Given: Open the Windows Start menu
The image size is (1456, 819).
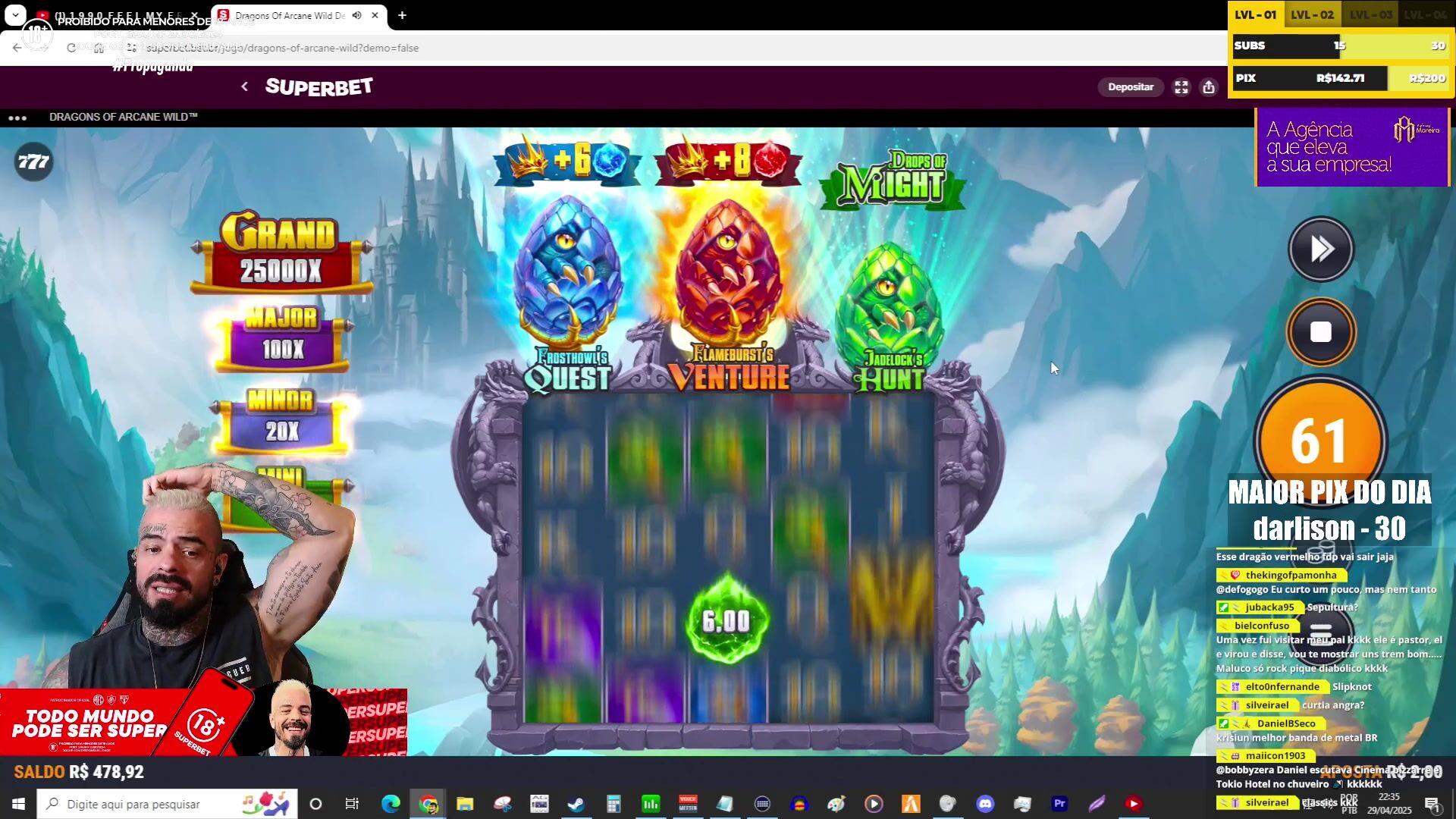Looking at the screenshot, I should pyautogui.click(x=18, y=804).
